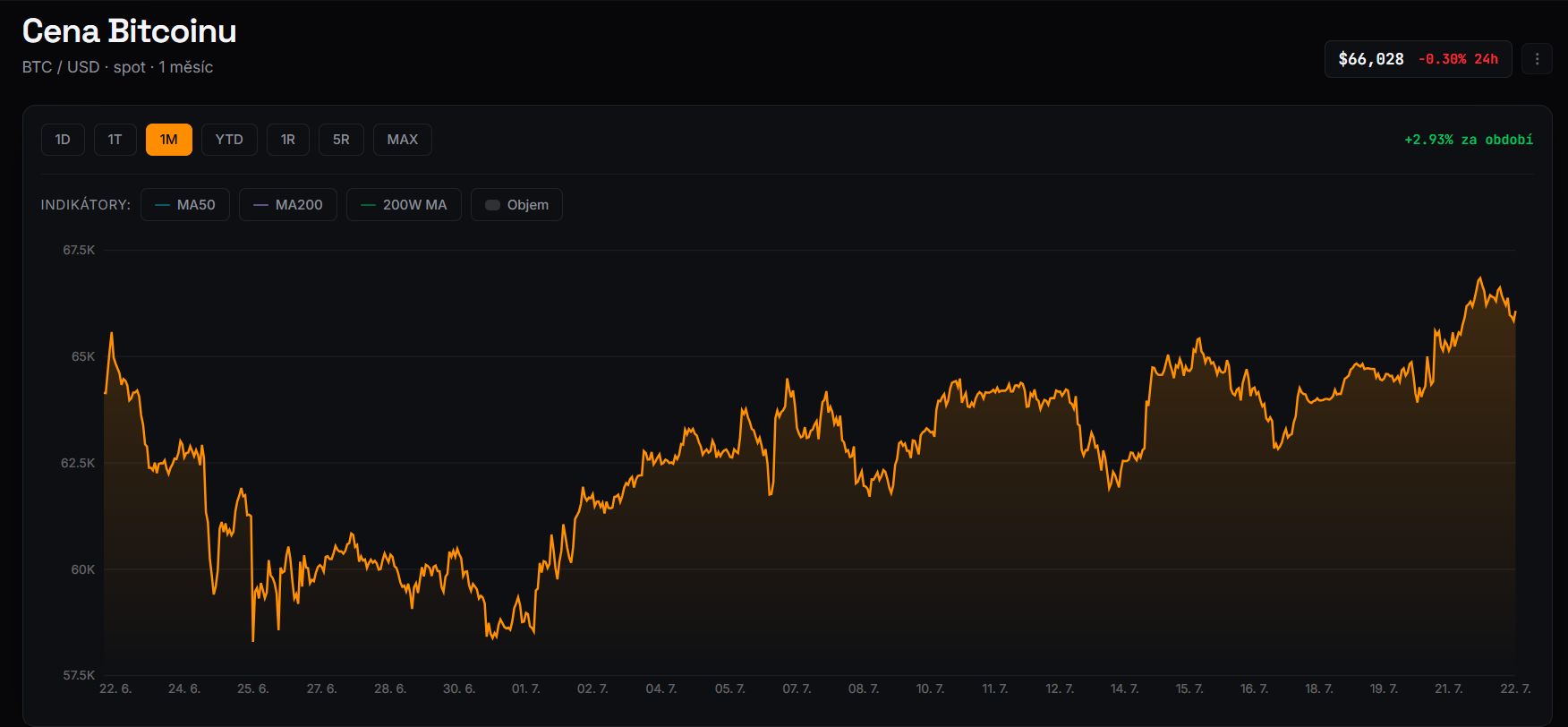The image size is (1568, 727).
Task: Click the 10. 7. date label
Action: point(930,689)
